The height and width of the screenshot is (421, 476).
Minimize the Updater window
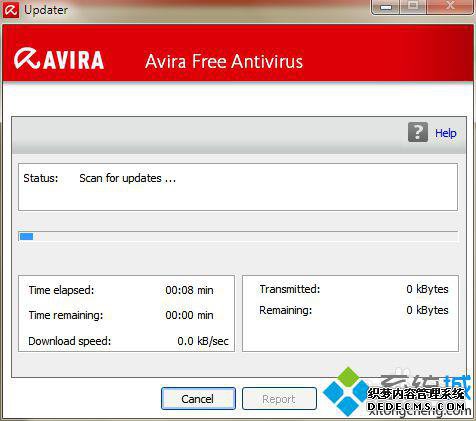coord(385,7)
